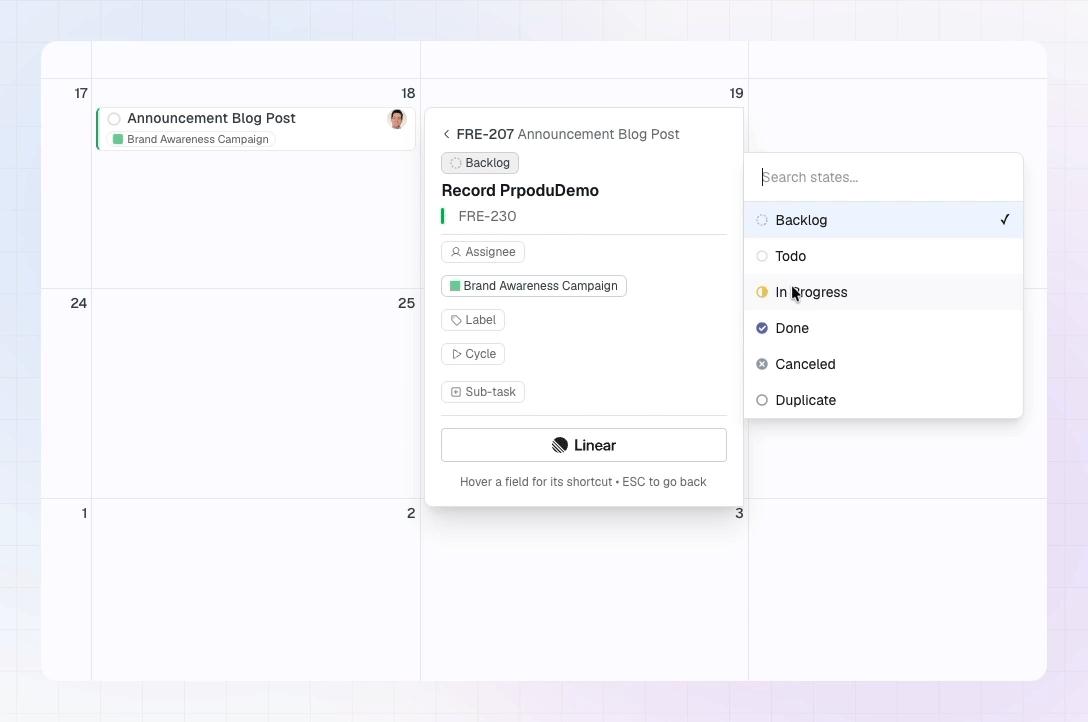1088x722 pixels.
Task: Click the checkmark next to Backlog
Action: (x=1005, y=220)
